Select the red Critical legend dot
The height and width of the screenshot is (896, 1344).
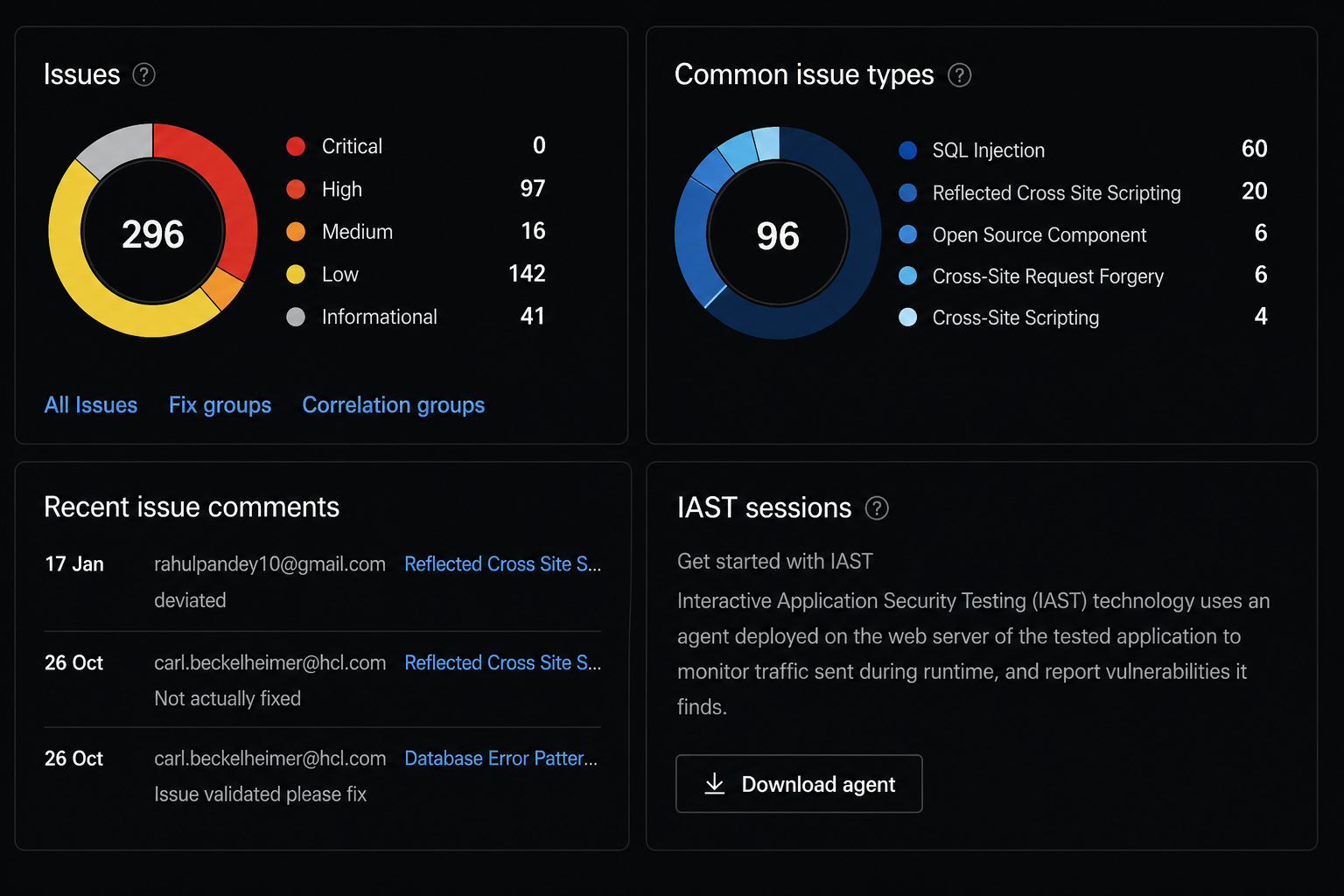[x=296, y=146]
